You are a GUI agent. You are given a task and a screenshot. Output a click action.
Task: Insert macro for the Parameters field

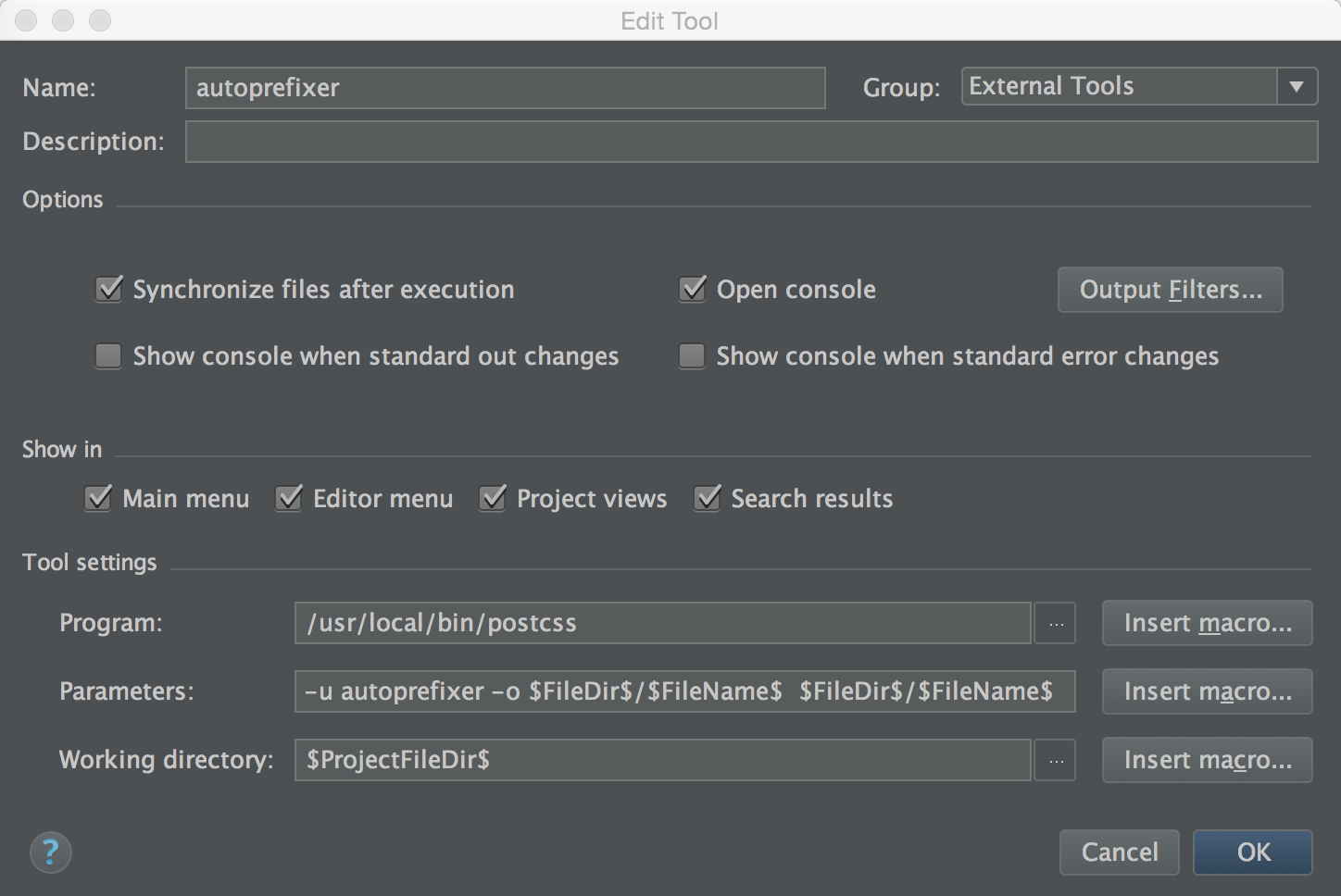(1207, 692)
